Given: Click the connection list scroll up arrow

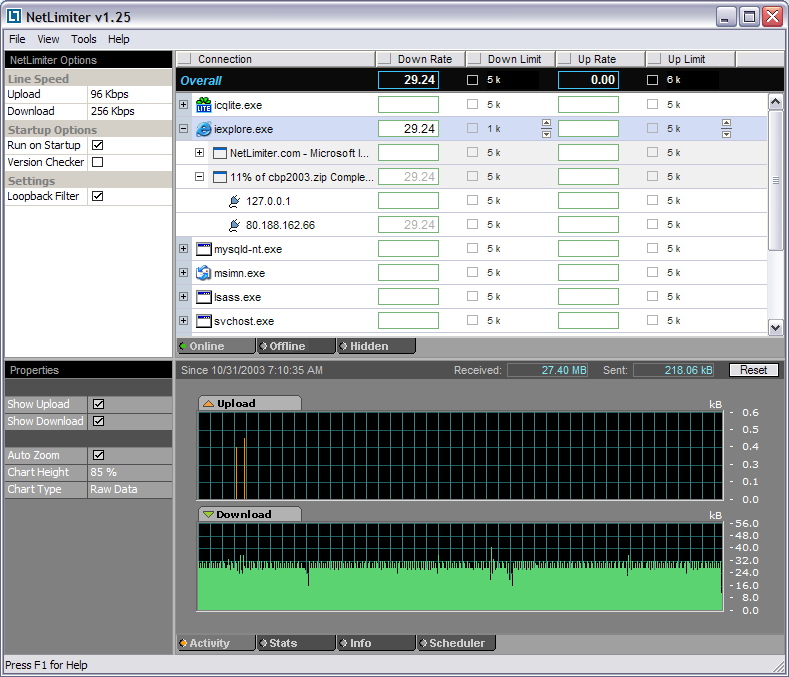Looking at the screenshot, I should (x=775, y=102).
